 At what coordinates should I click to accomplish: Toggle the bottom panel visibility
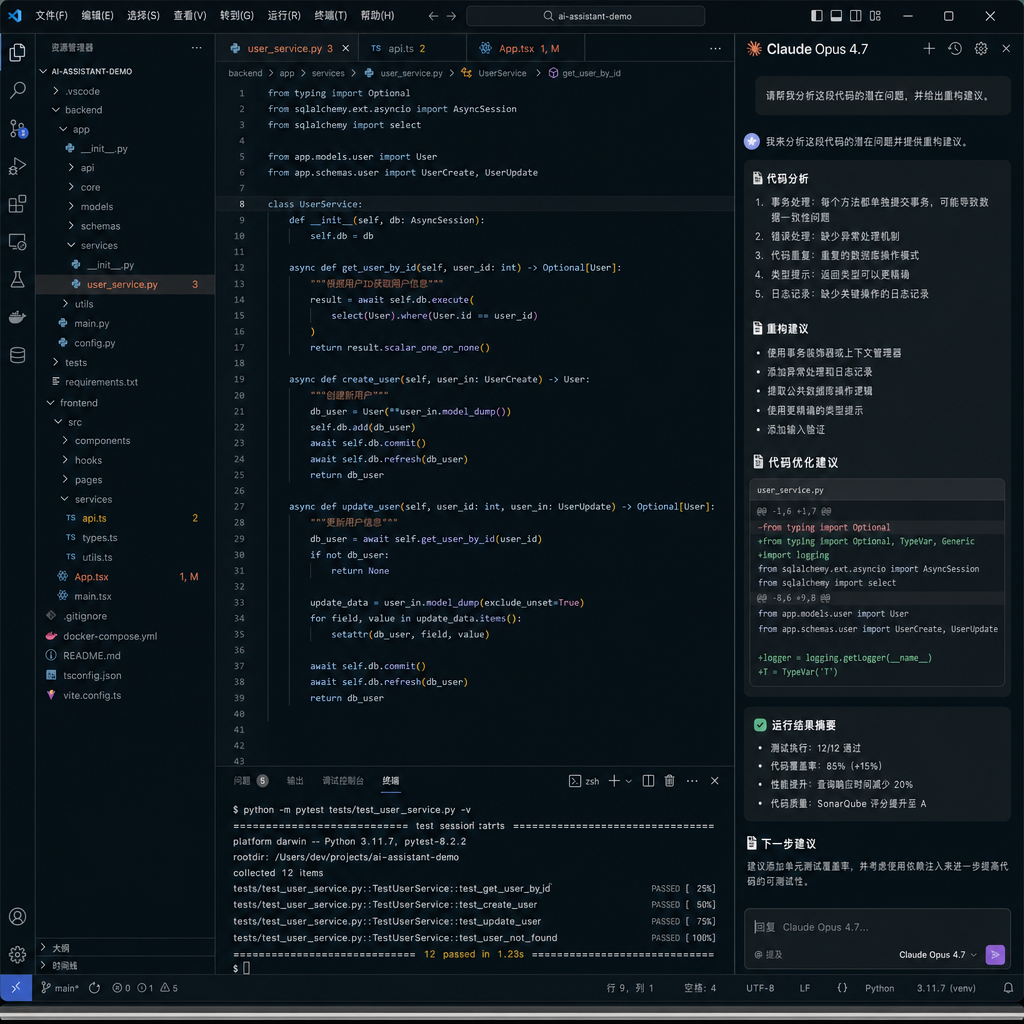pos(836,16)
